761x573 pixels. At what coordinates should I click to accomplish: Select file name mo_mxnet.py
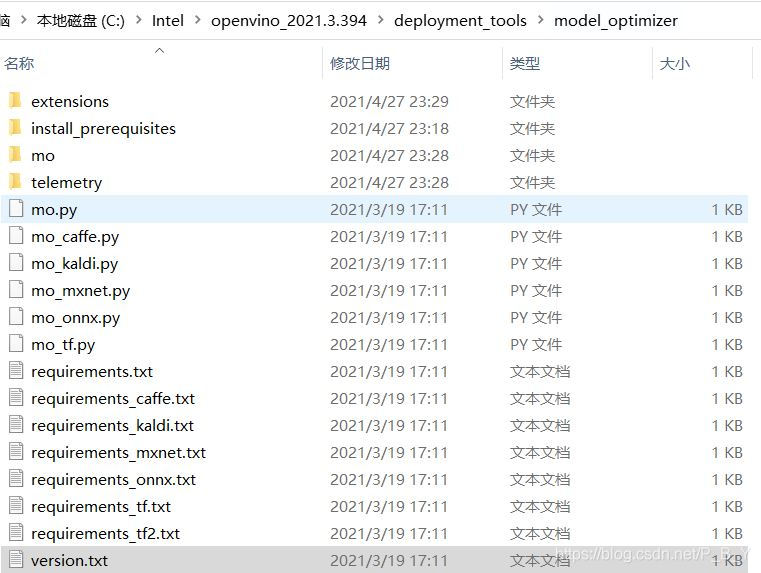tap(81, 291)
